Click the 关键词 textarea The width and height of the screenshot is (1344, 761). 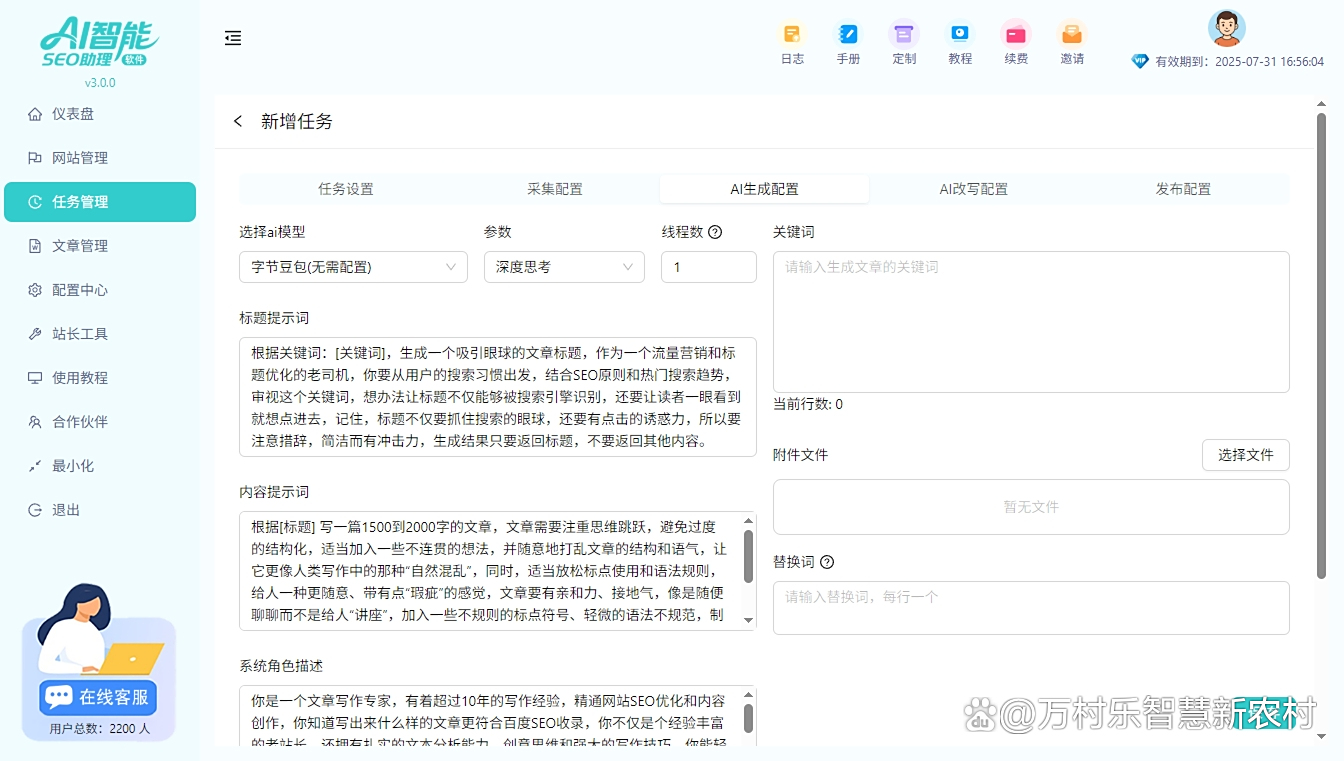click(1031, 322)
